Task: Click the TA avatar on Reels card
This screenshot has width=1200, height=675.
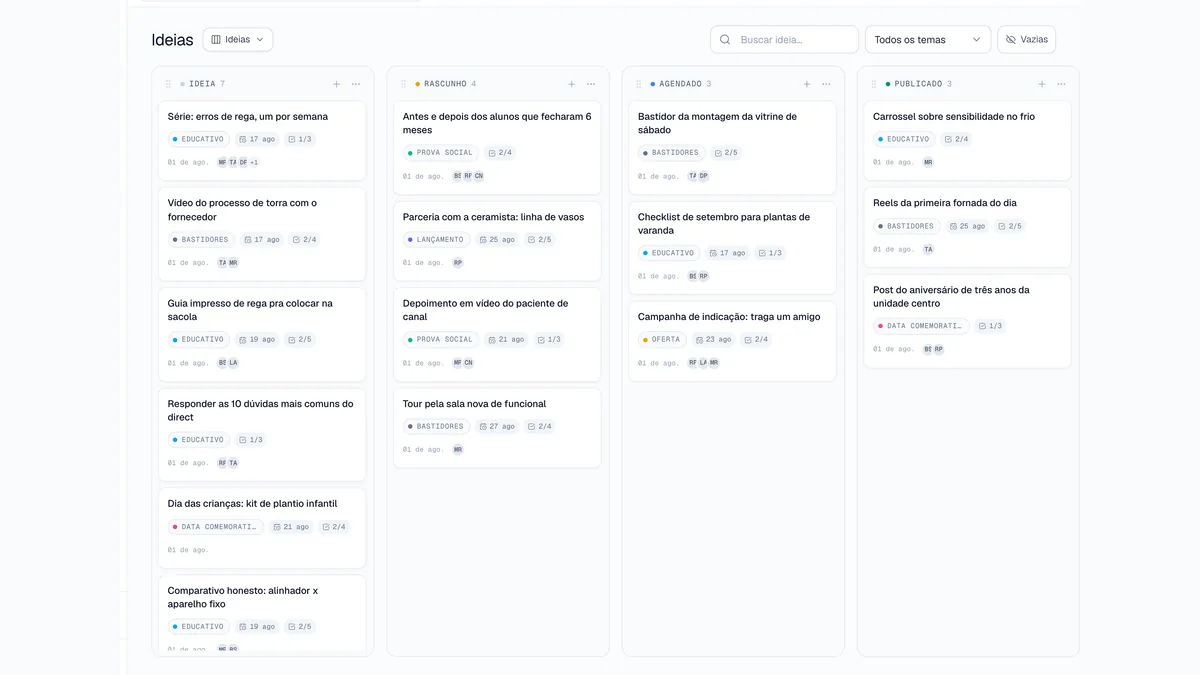Action: click(x=928, y=250)
